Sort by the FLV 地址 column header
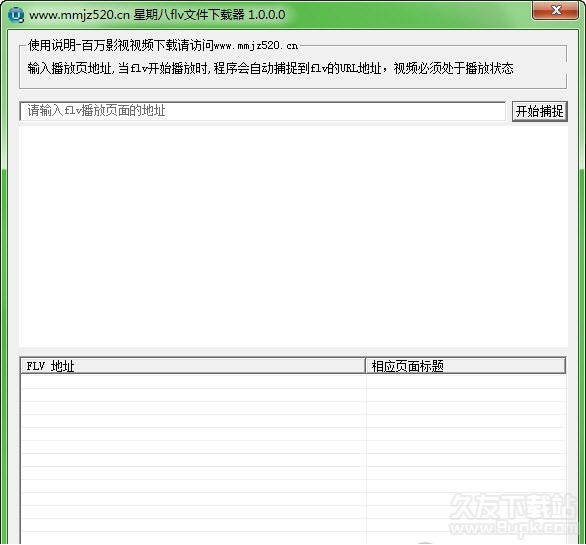The height and width of the screenshot is (545, 586). (x=193, y=366)
